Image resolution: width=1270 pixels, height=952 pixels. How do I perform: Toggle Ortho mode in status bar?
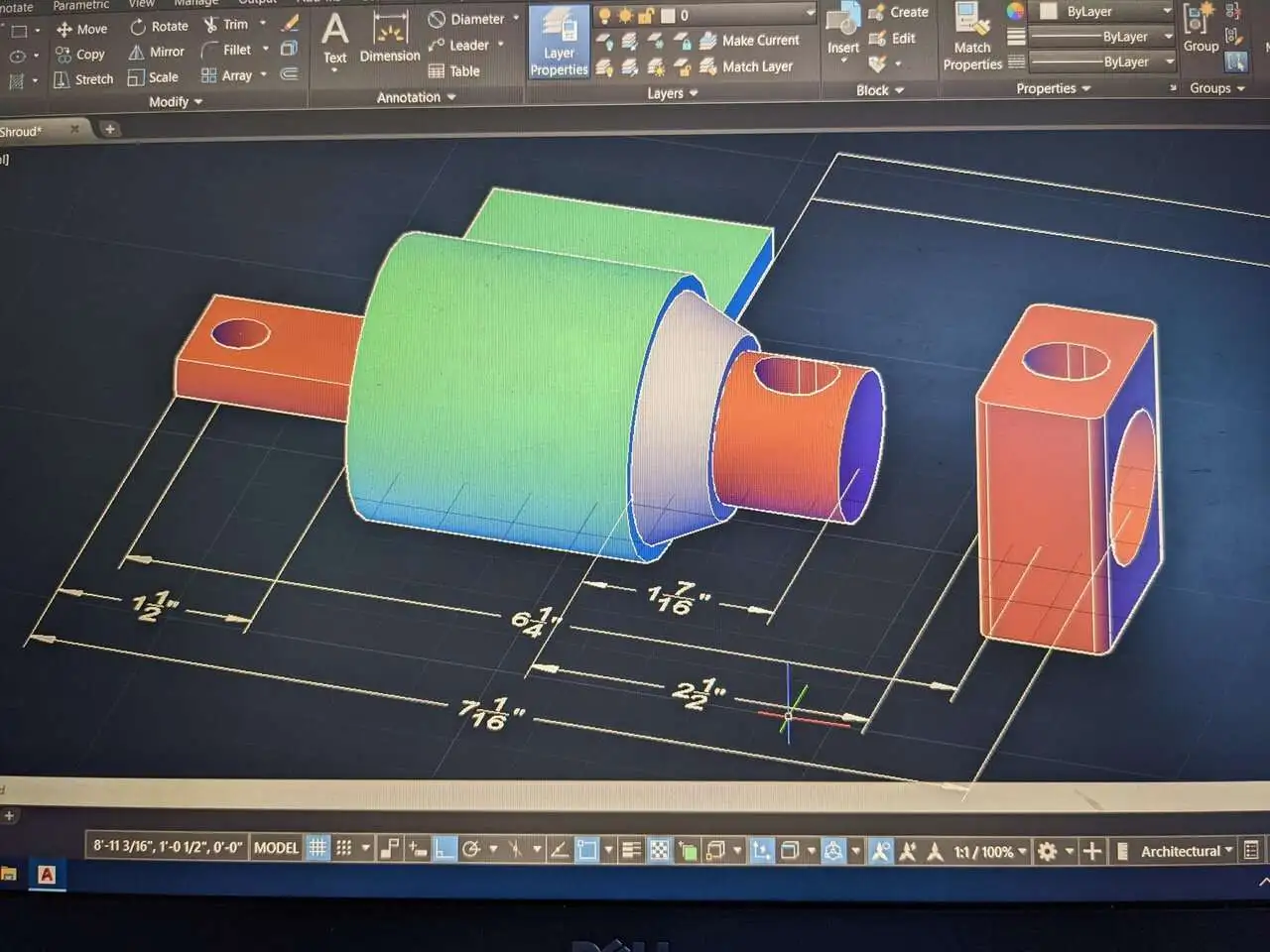click(444, 849)
